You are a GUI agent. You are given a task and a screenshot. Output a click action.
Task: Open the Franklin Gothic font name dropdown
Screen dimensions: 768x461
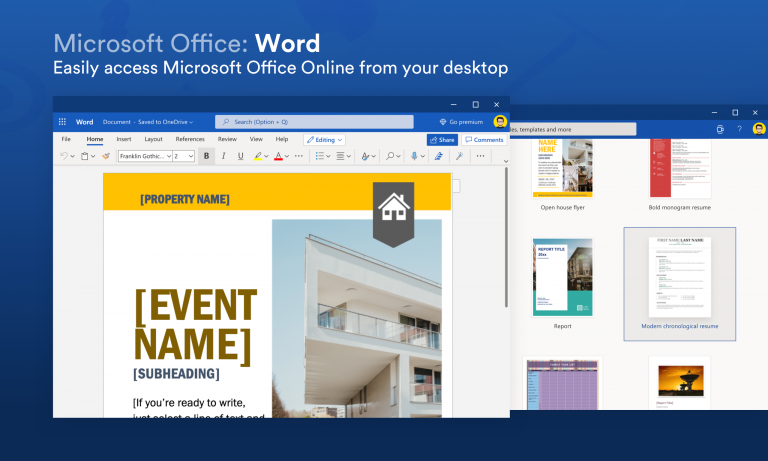pyautogui.click(x=143, y=156)
